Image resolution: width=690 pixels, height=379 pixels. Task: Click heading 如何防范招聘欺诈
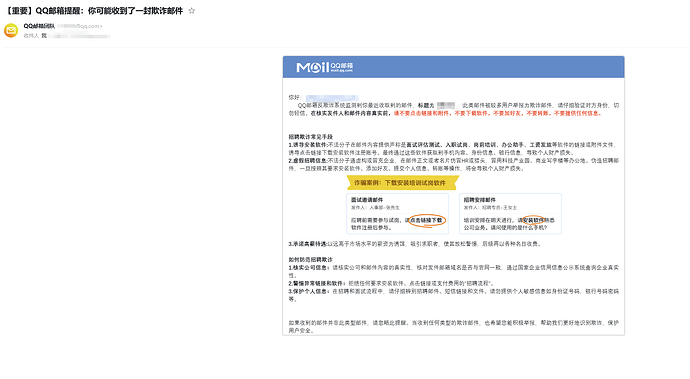pyautogui.click(x=311, y=260)
